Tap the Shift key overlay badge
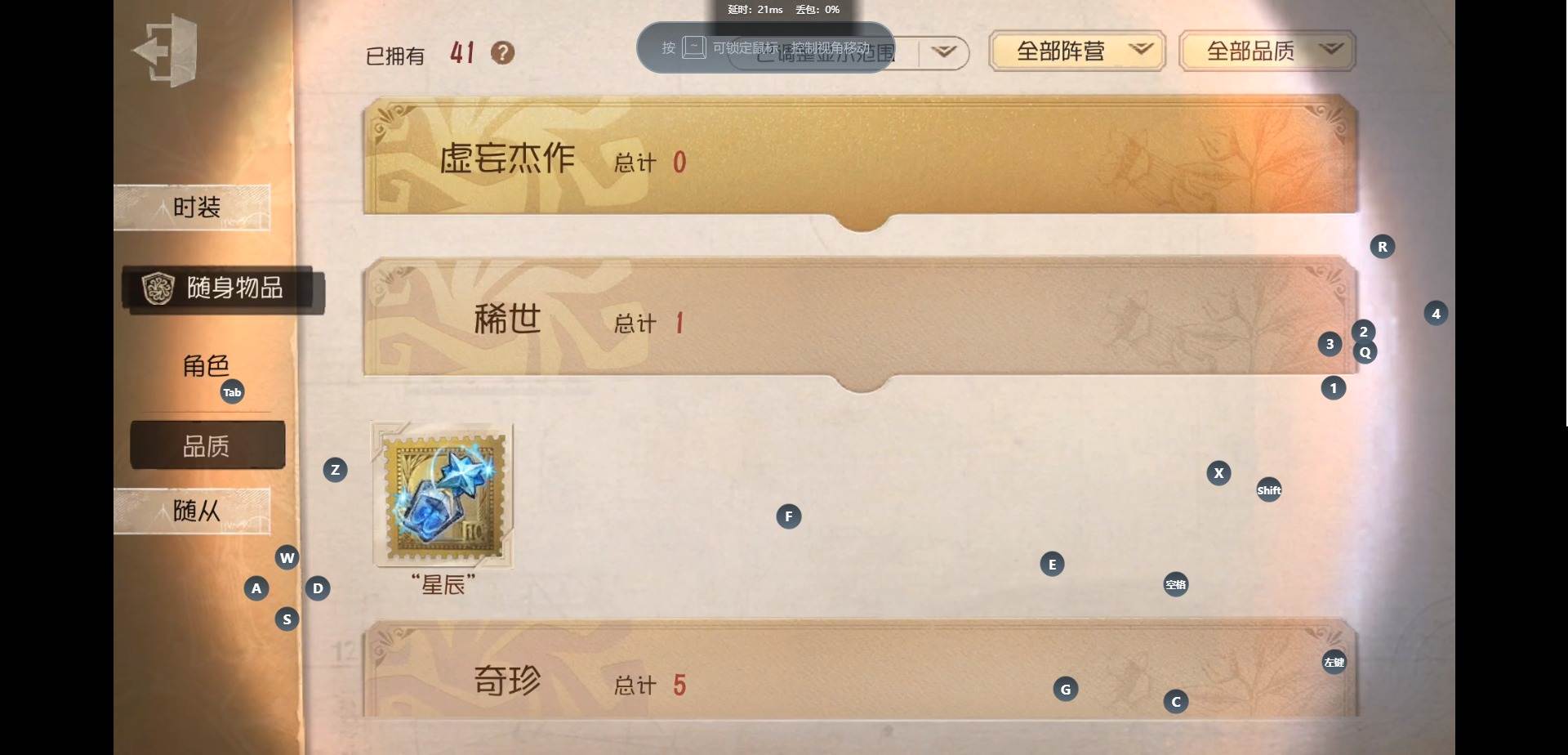Image resolution: width=1568 pixels, height=755 pixels. 1268,490
